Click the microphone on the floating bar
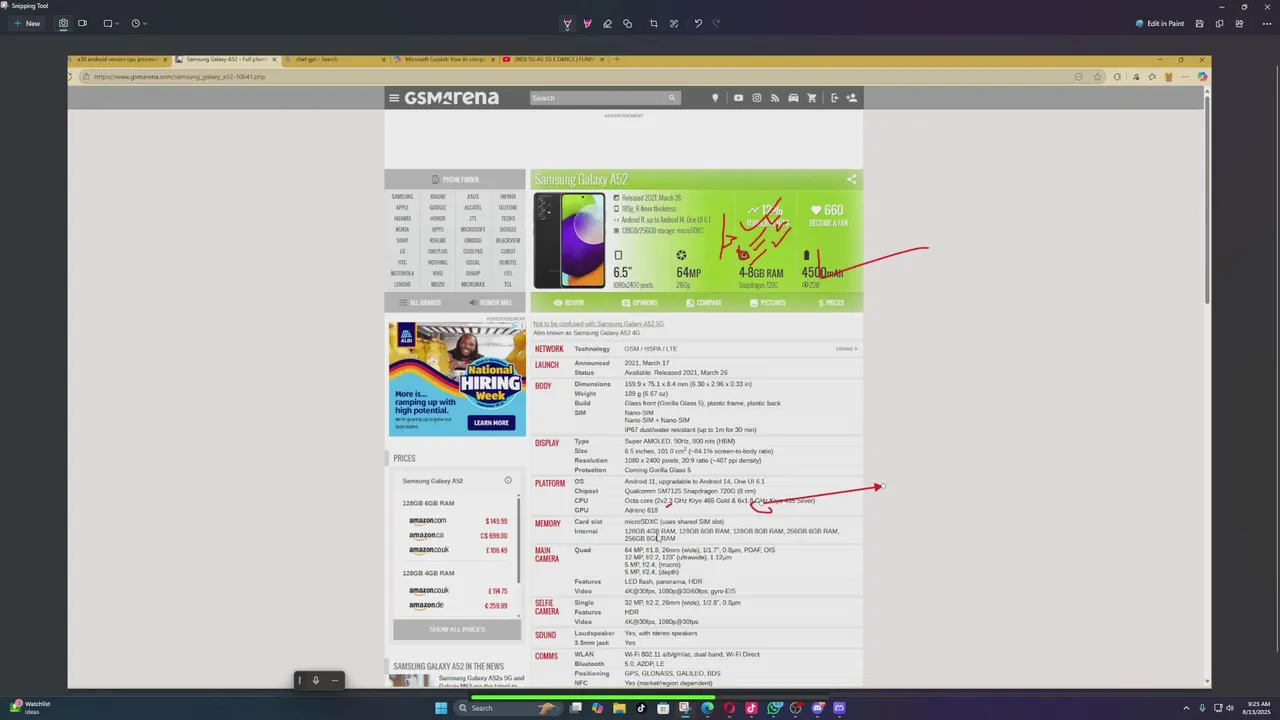The width and height of the screenshot is (1280, 720). click(315, 681)
